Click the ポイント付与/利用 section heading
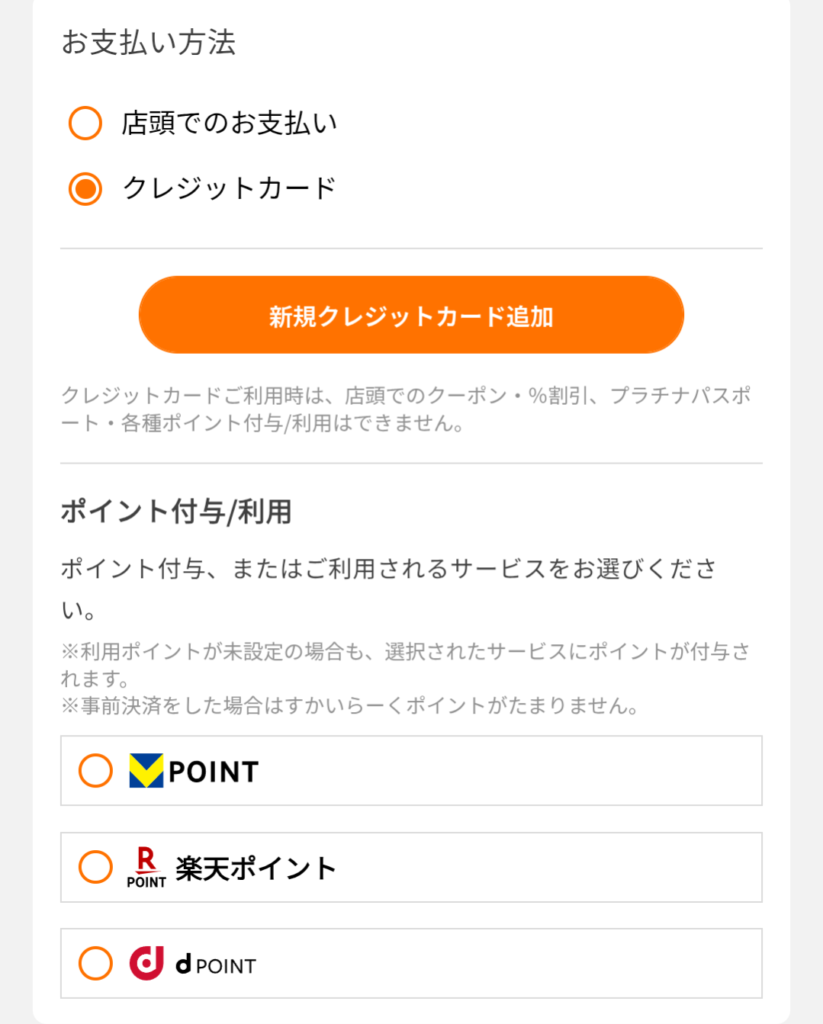 [x=176, y=511]
